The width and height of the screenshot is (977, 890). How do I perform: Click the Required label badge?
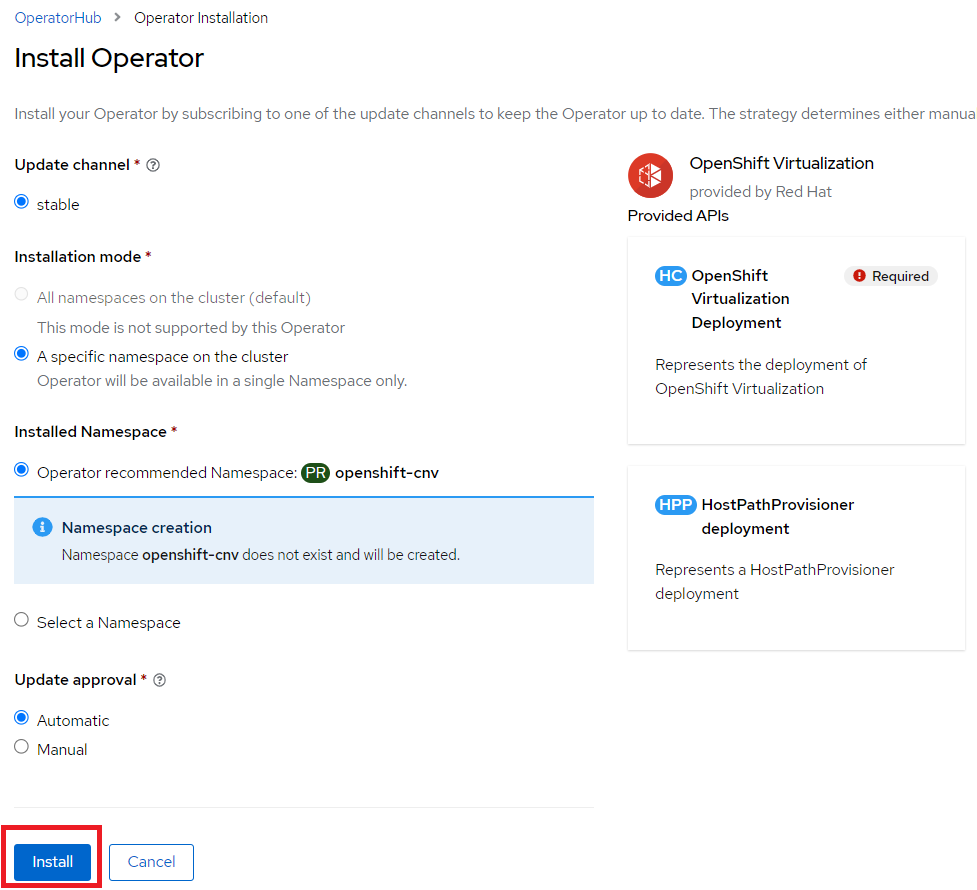pos(891,276)
